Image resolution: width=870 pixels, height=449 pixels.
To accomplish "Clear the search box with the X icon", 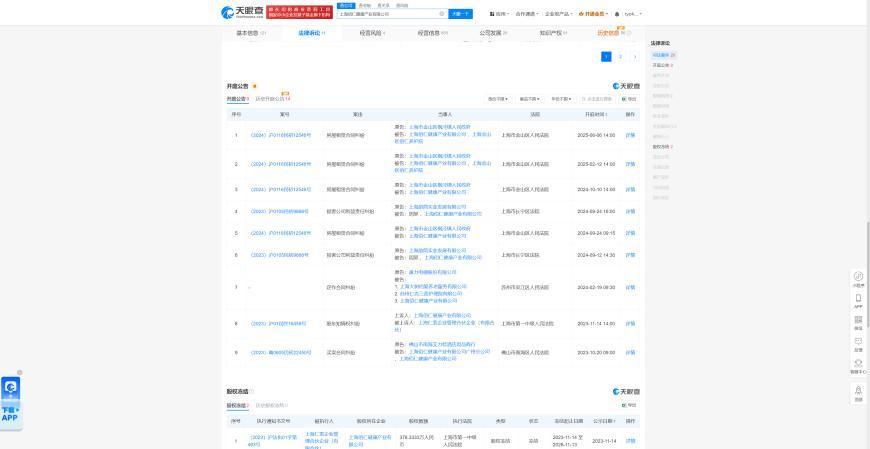I will (442, 14).
